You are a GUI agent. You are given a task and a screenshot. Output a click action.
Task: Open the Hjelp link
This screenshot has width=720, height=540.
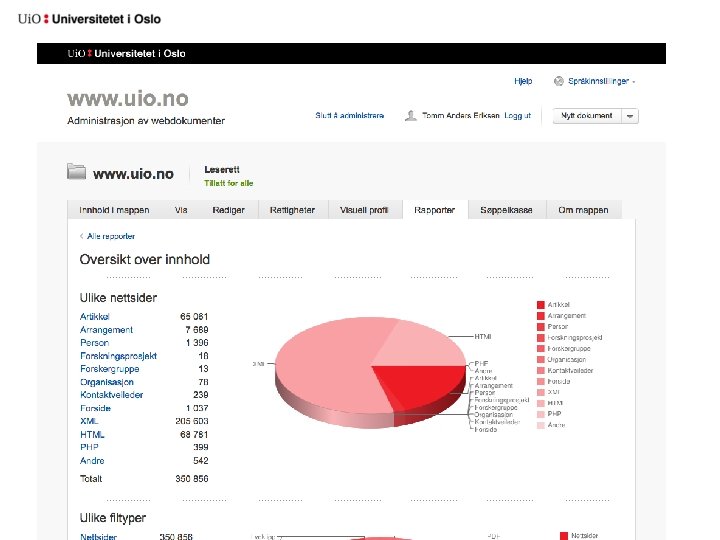(x=523, y=81)
